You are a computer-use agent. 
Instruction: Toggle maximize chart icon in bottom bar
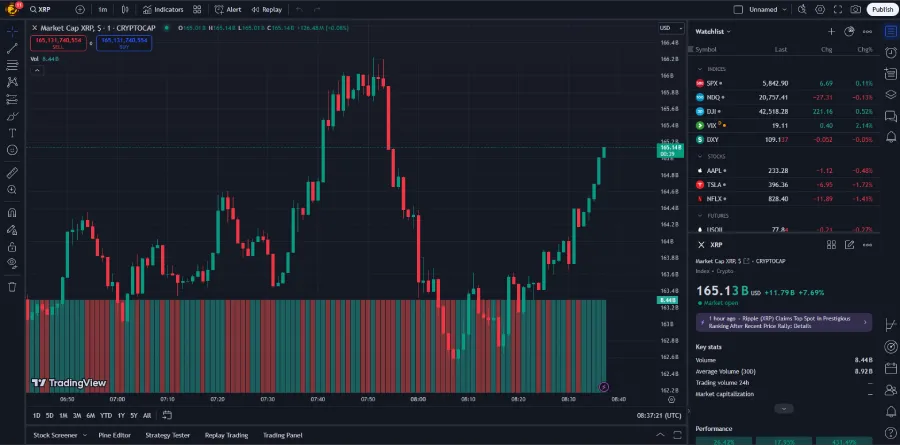677,435
